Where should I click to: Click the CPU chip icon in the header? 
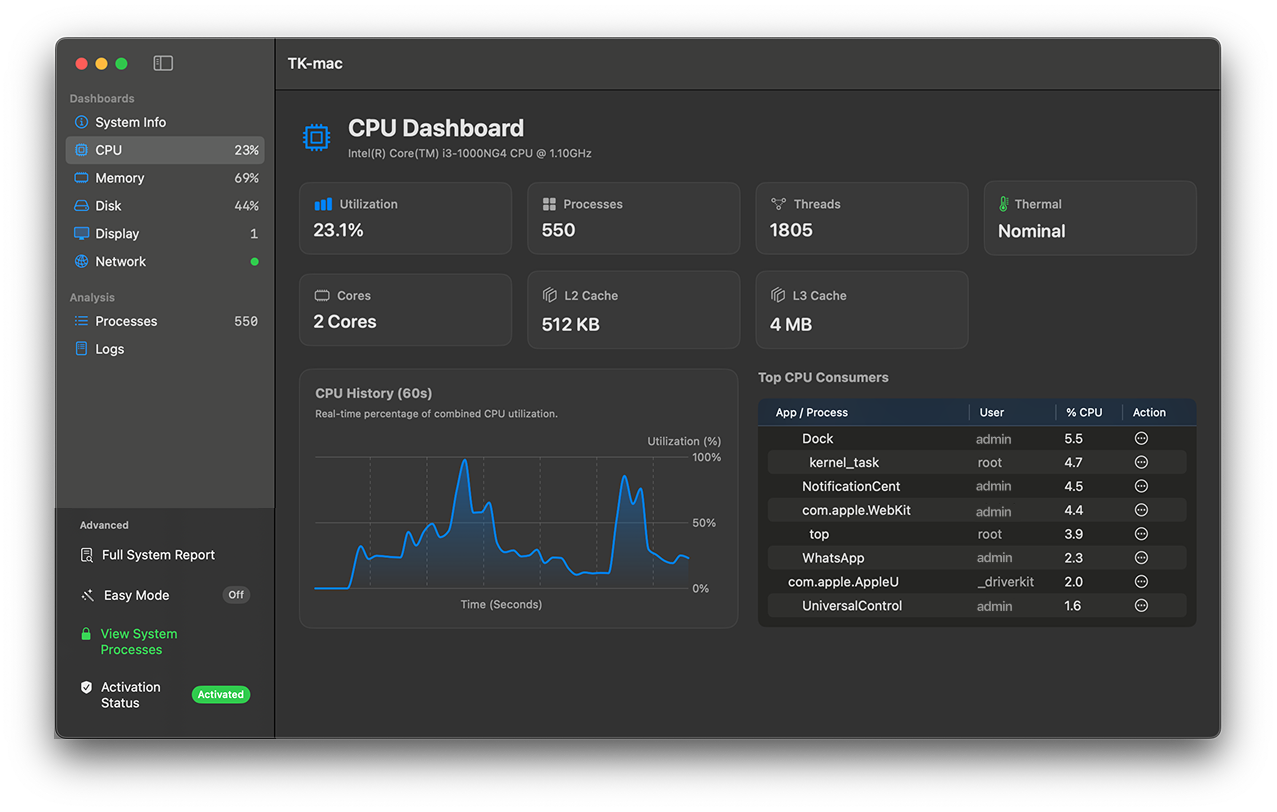[316, 137]
